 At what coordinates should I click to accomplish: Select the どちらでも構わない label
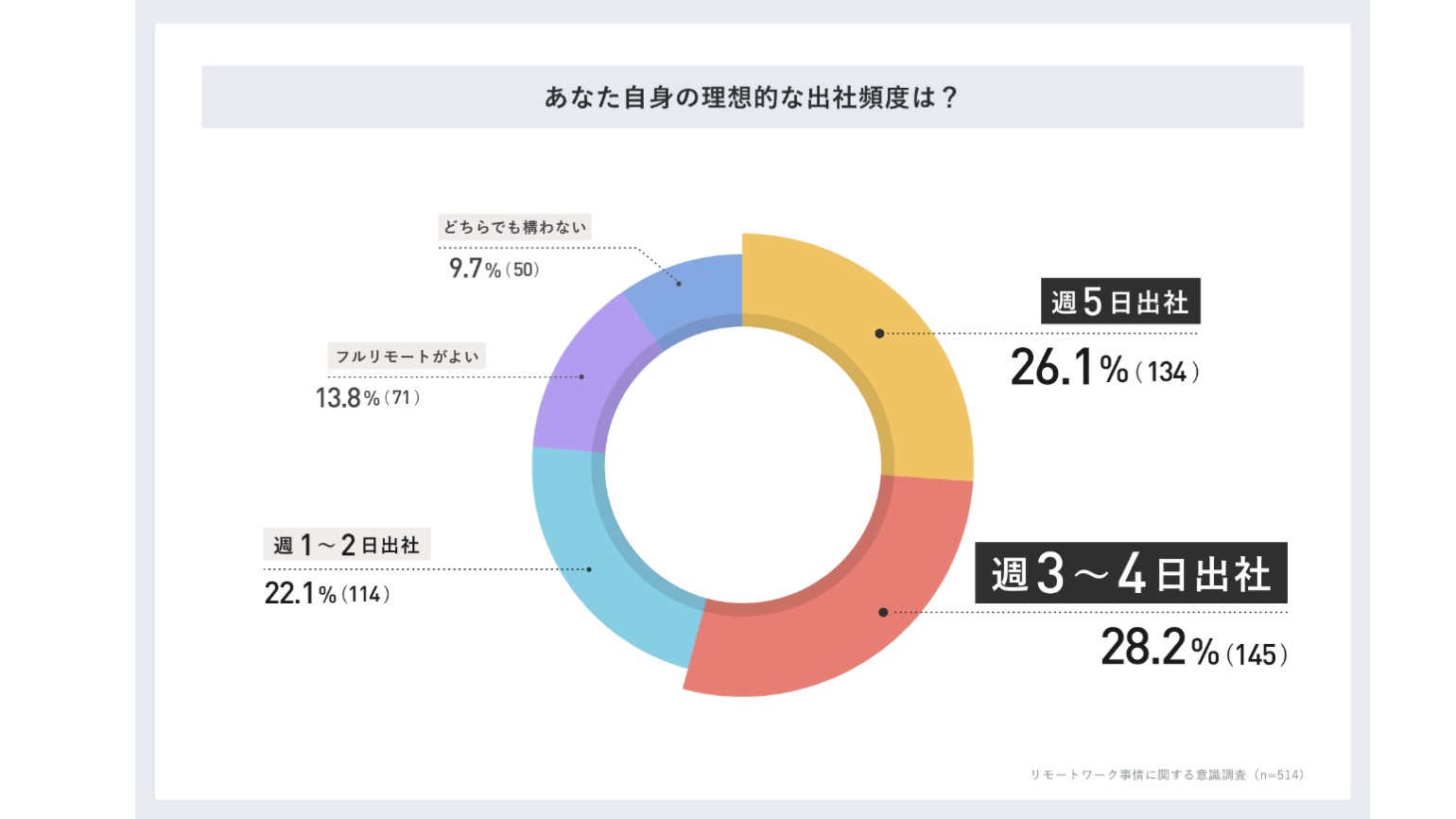(515, 227)
